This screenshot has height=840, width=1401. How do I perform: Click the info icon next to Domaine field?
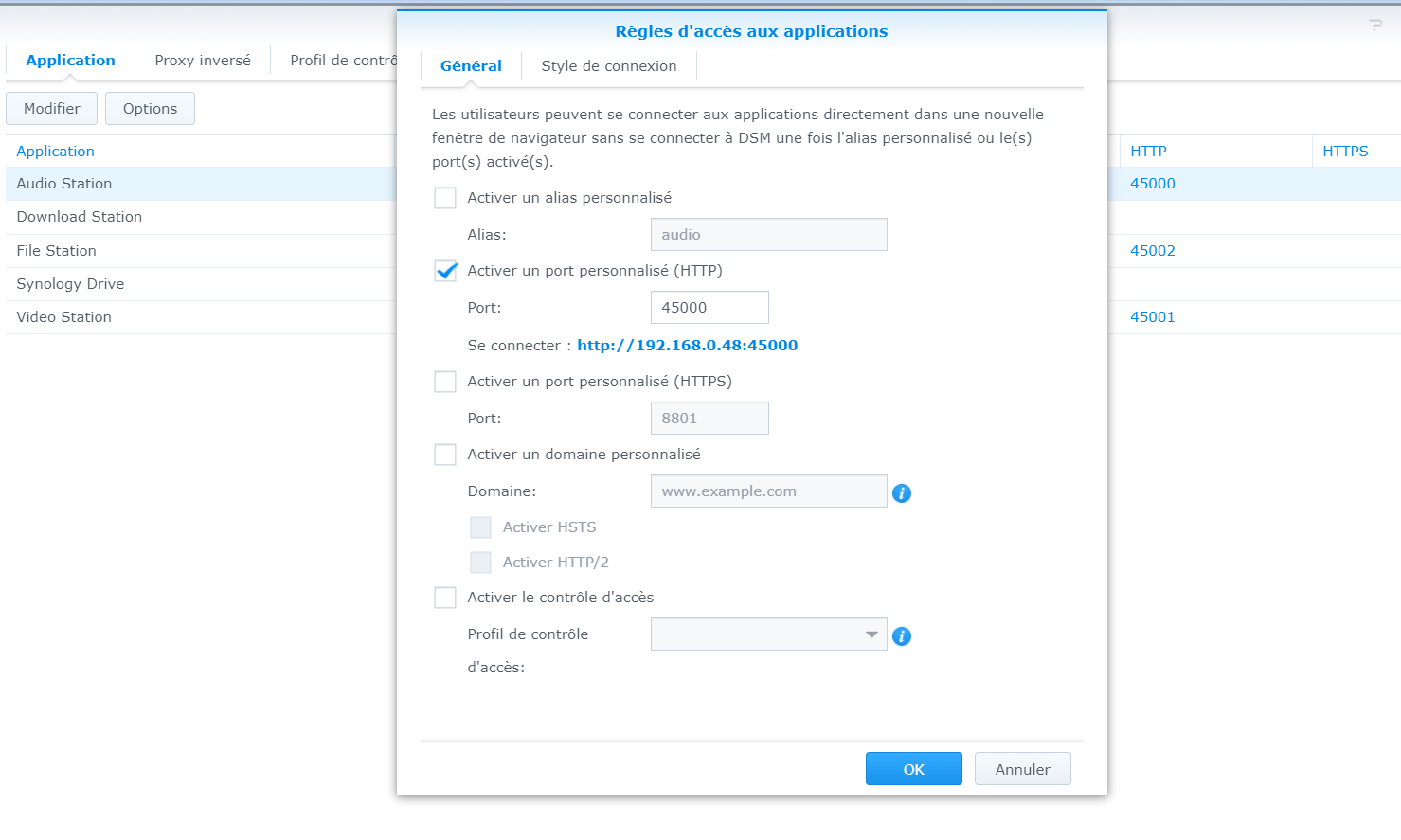[x=902, y=493]
